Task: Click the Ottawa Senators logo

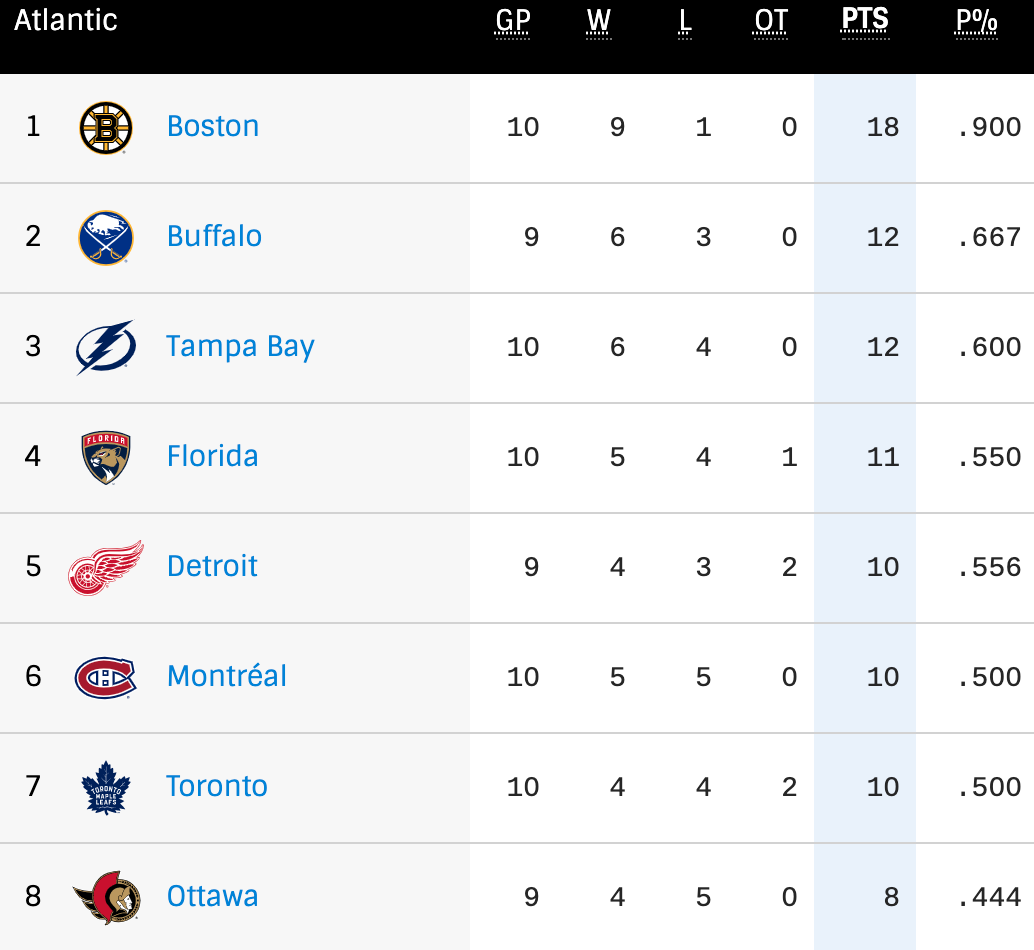Action: (x=105, y=897)
